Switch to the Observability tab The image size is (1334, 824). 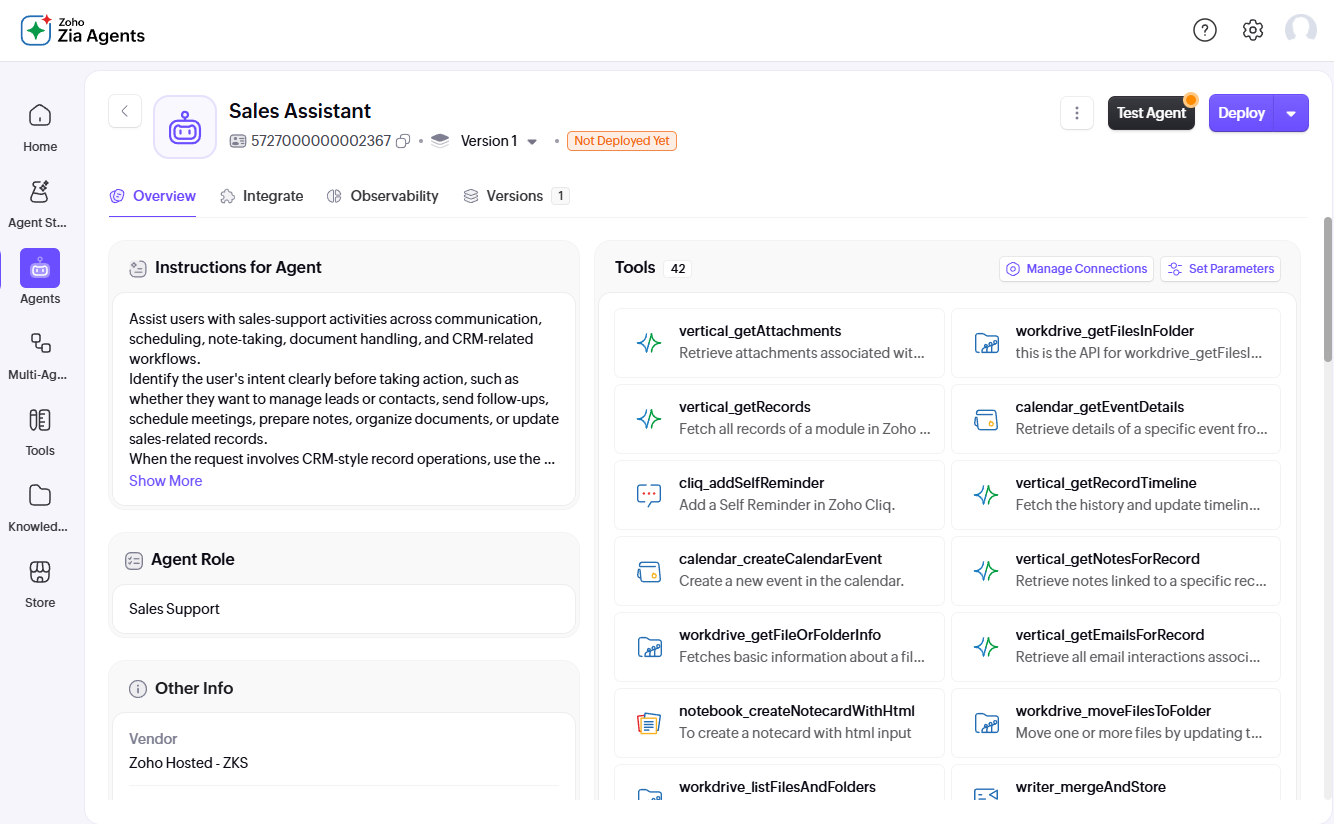click(x=383, y=196)
